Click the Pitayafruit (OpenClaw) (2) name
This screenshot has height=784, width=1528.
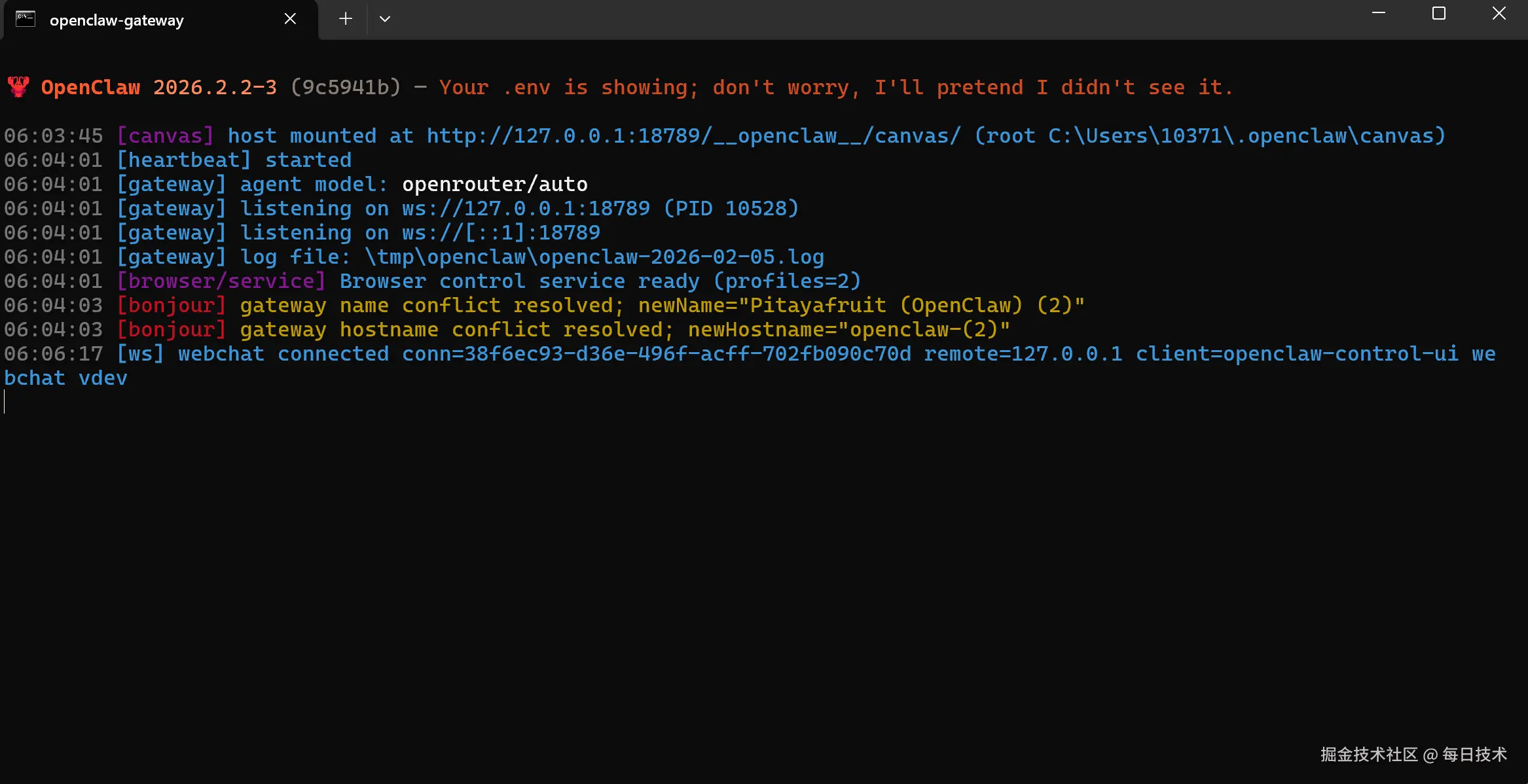click(911, 306)
